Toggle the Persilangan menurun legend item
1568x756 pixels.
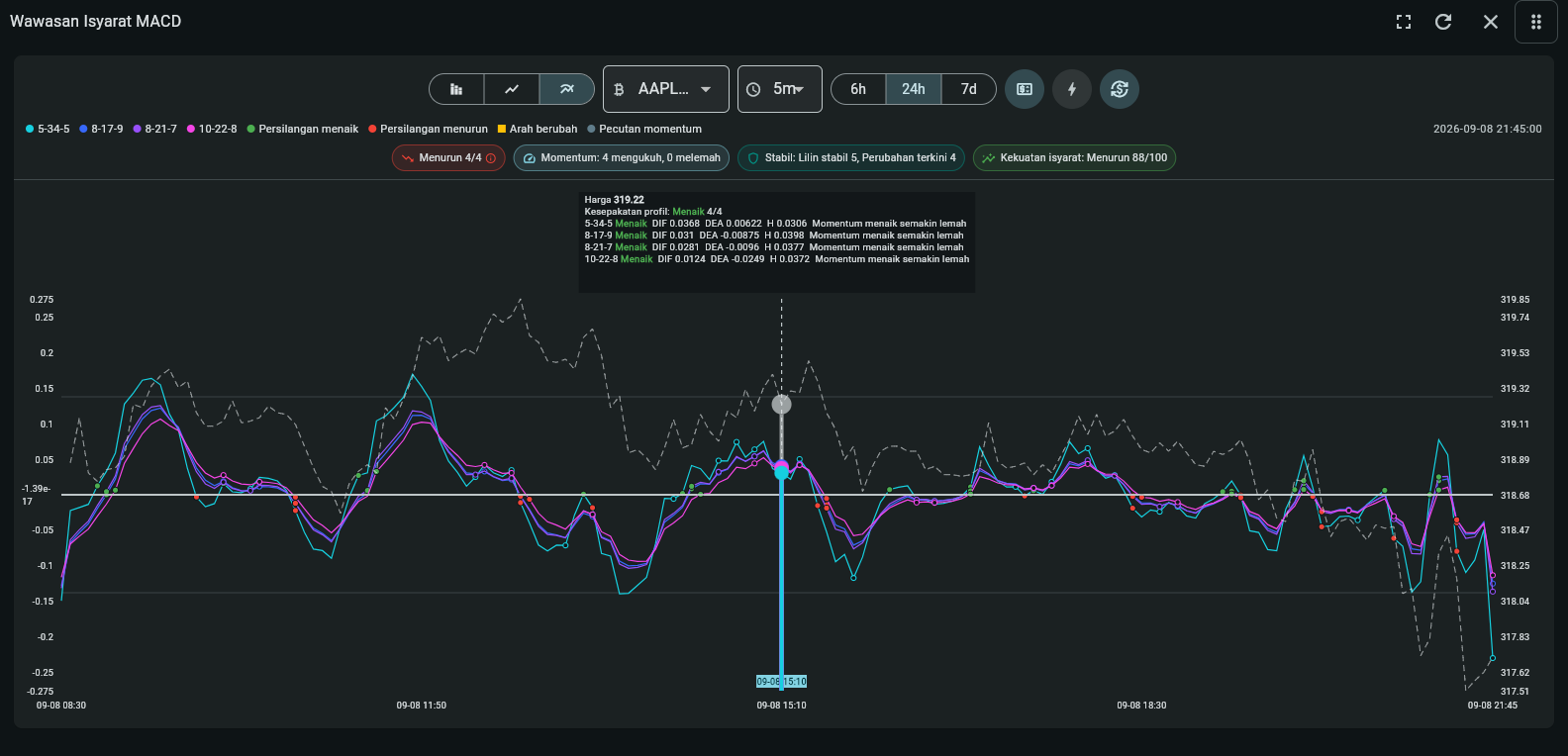[x=428, y=129]
